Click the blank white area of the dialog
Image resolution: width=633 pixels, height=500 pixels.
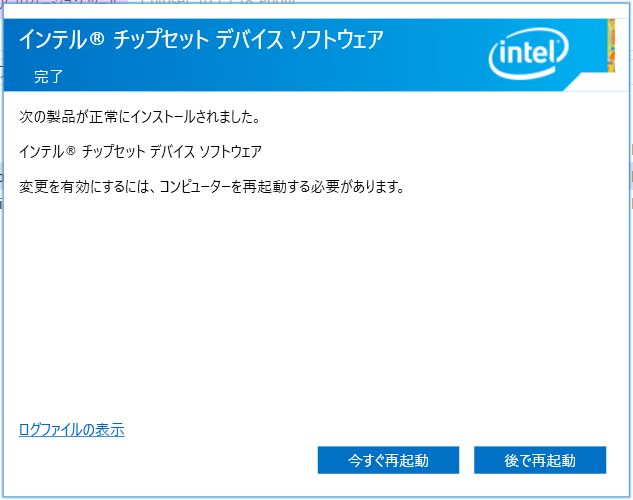(315, 307)
